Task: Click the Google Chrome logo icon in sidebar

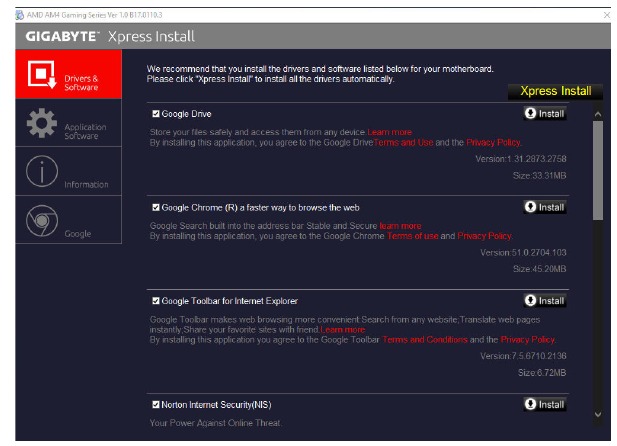Action: click(41, 221)
